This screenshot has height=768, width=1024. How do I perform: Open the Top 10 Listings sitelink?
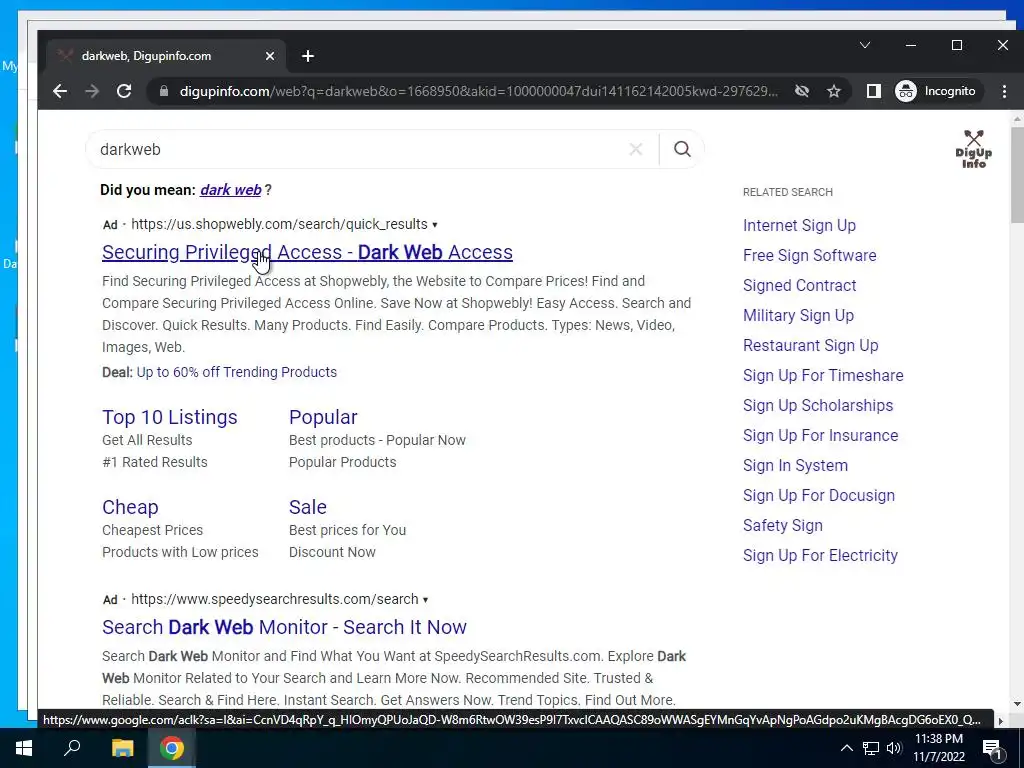pyautogui.click(x=170, y=417)
